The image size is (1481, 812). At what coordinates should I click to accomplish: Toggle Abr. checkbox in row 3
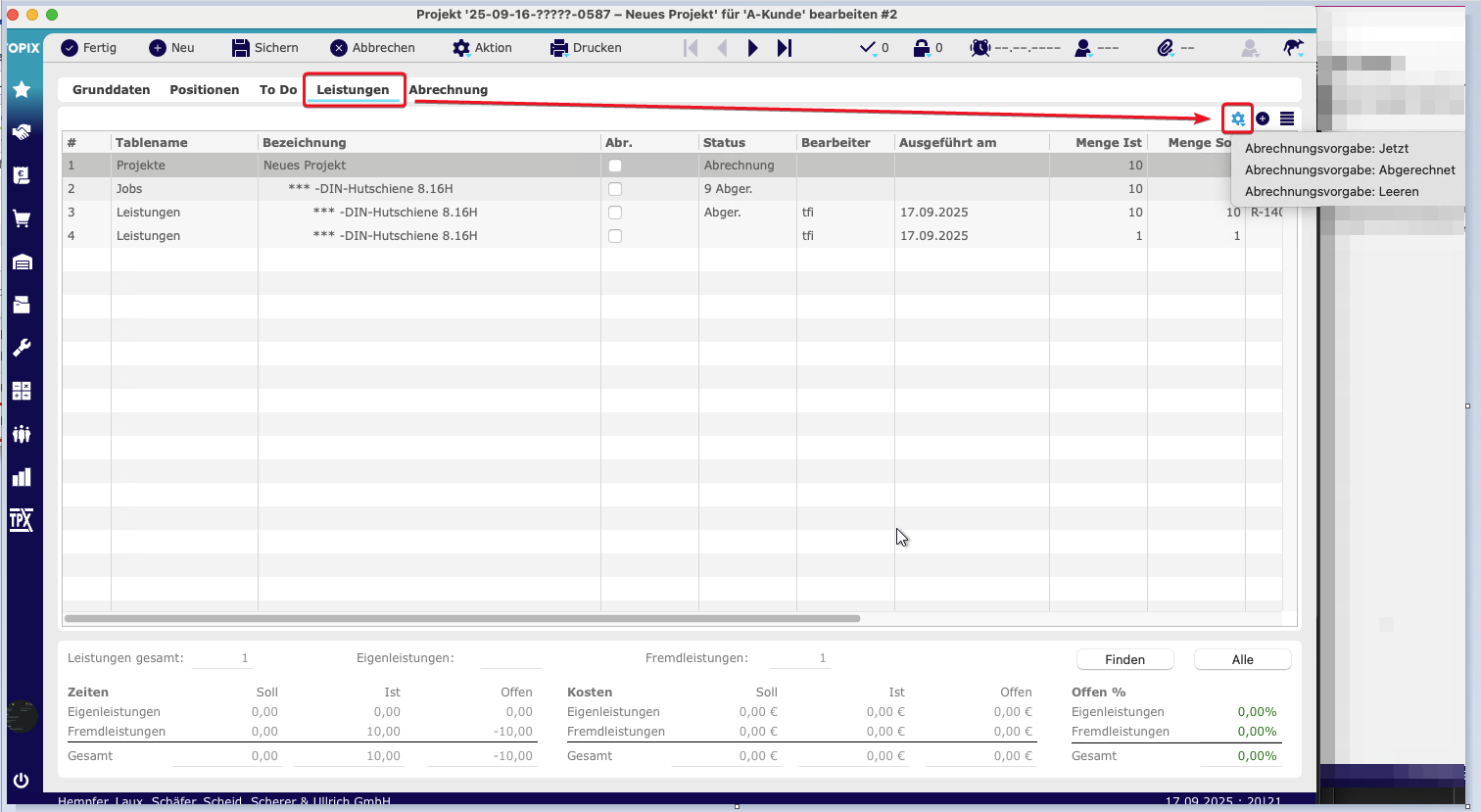(x=615, y=213)
